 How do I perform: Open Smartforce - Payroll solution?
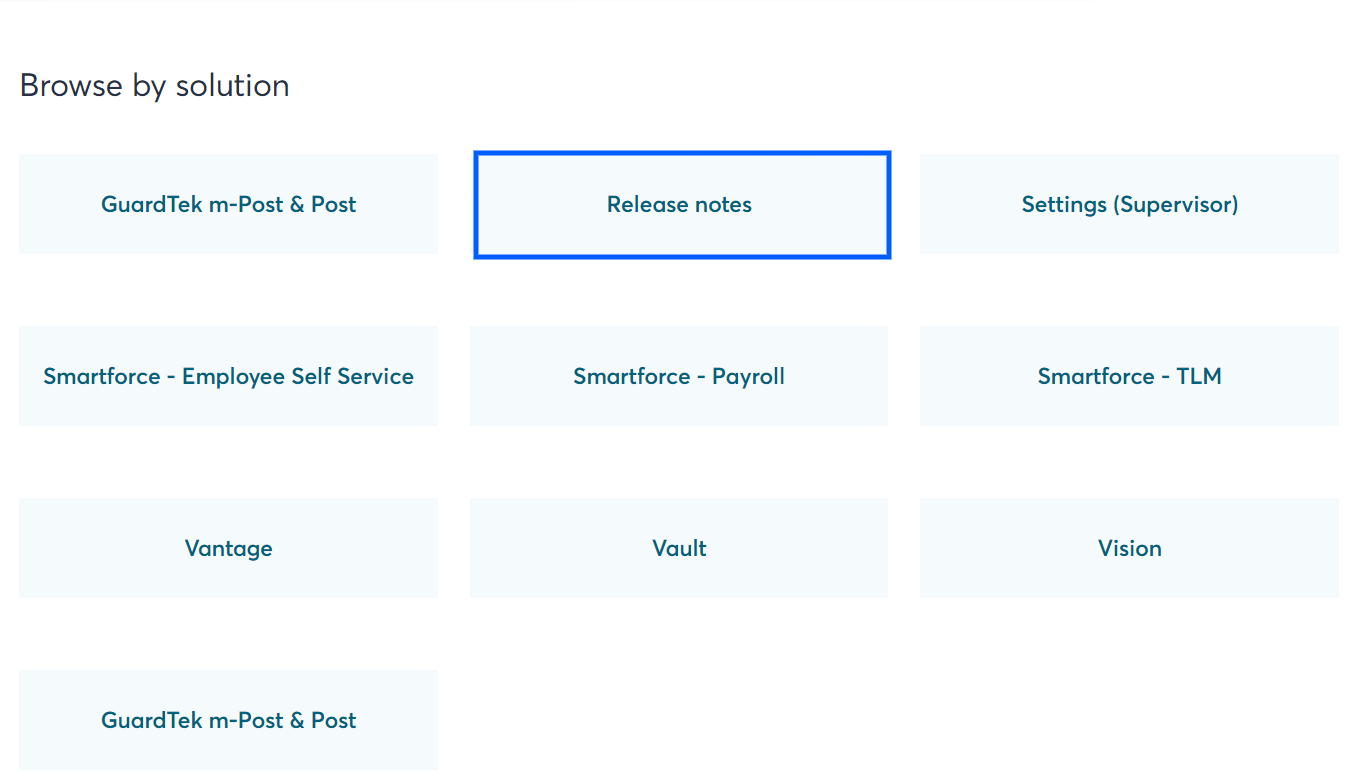[x=679, y=376]
